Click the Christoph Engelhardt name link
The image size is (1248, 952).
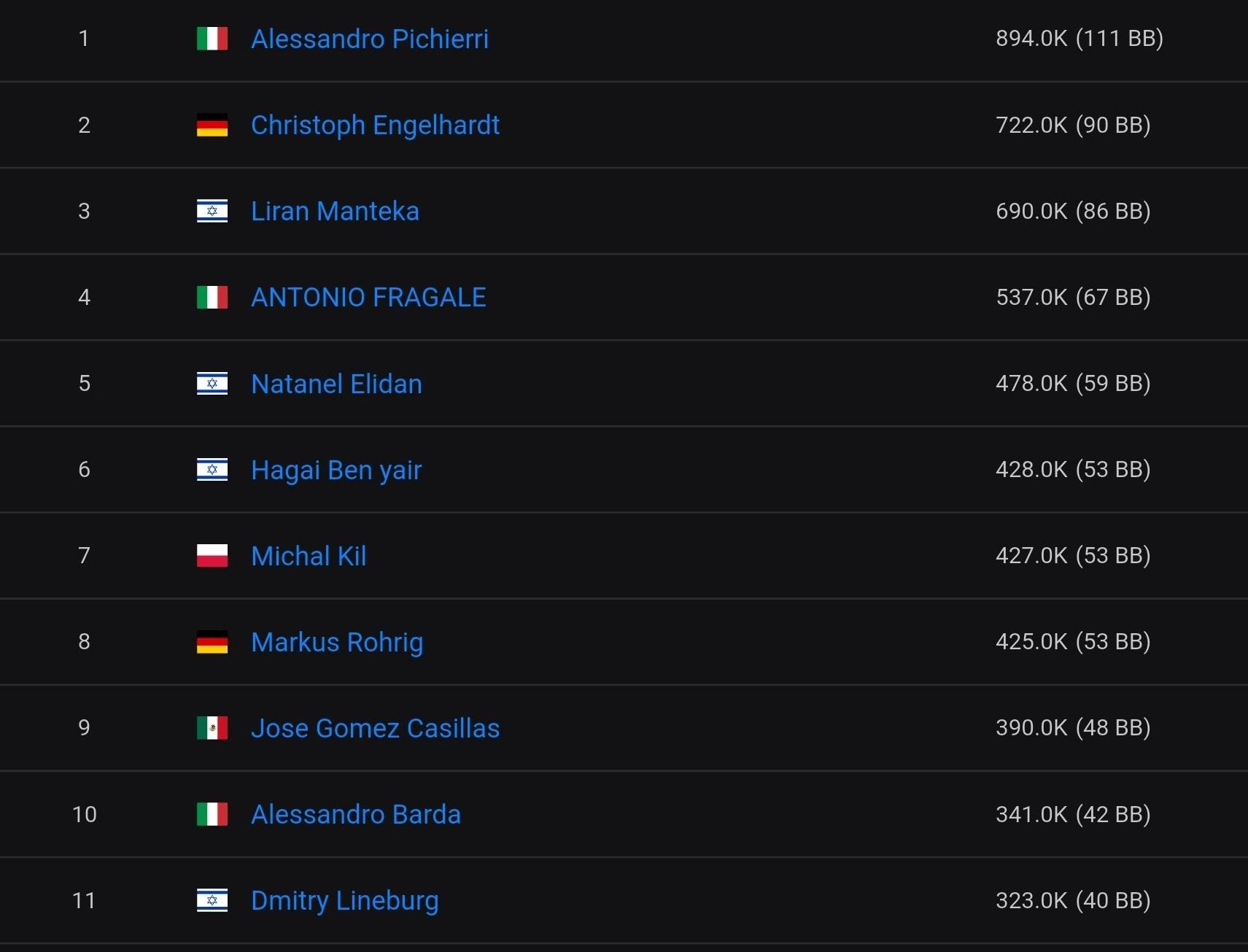pyautogui.click(x=375, y=125)
